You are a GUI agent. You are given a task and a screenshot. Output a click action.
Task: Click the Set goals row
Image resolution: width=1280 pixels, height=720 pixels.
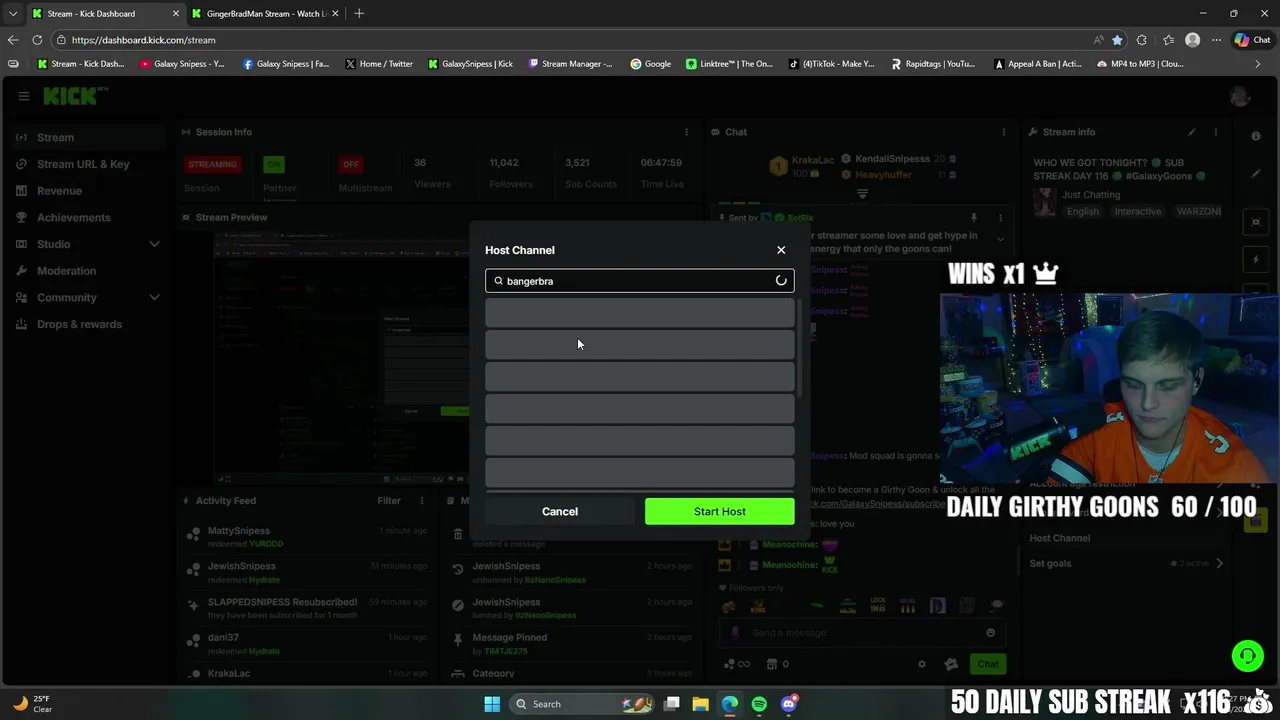pos(1125,563)
